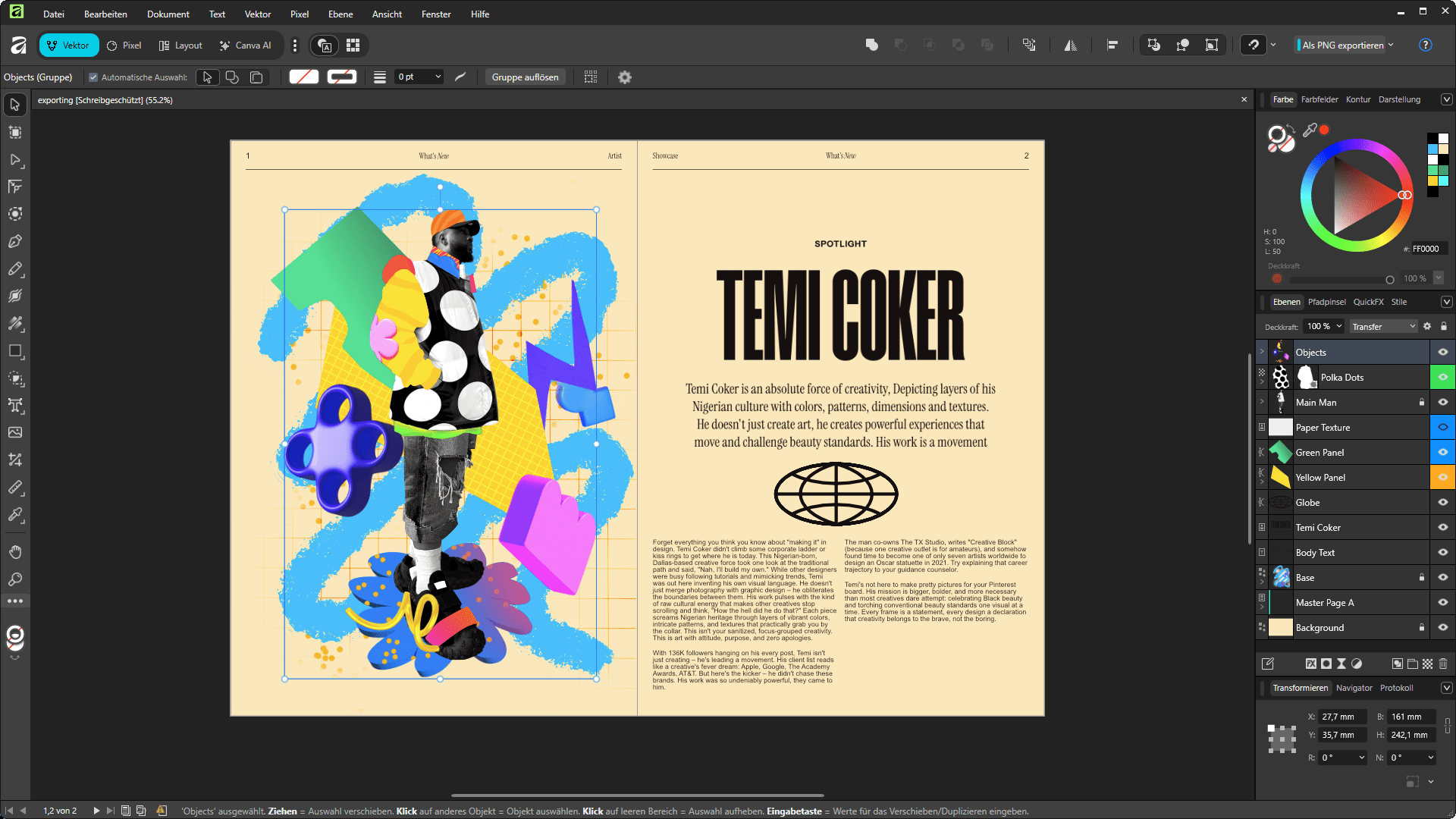Activate the Hand pan tool
Viewport: 1456px width, 819px height.
tap(15, 551)
